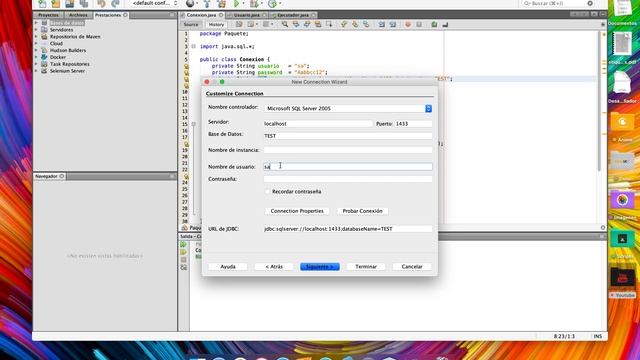Click the Profile Project icon
640x360 pixels.
tap(272, 4)
